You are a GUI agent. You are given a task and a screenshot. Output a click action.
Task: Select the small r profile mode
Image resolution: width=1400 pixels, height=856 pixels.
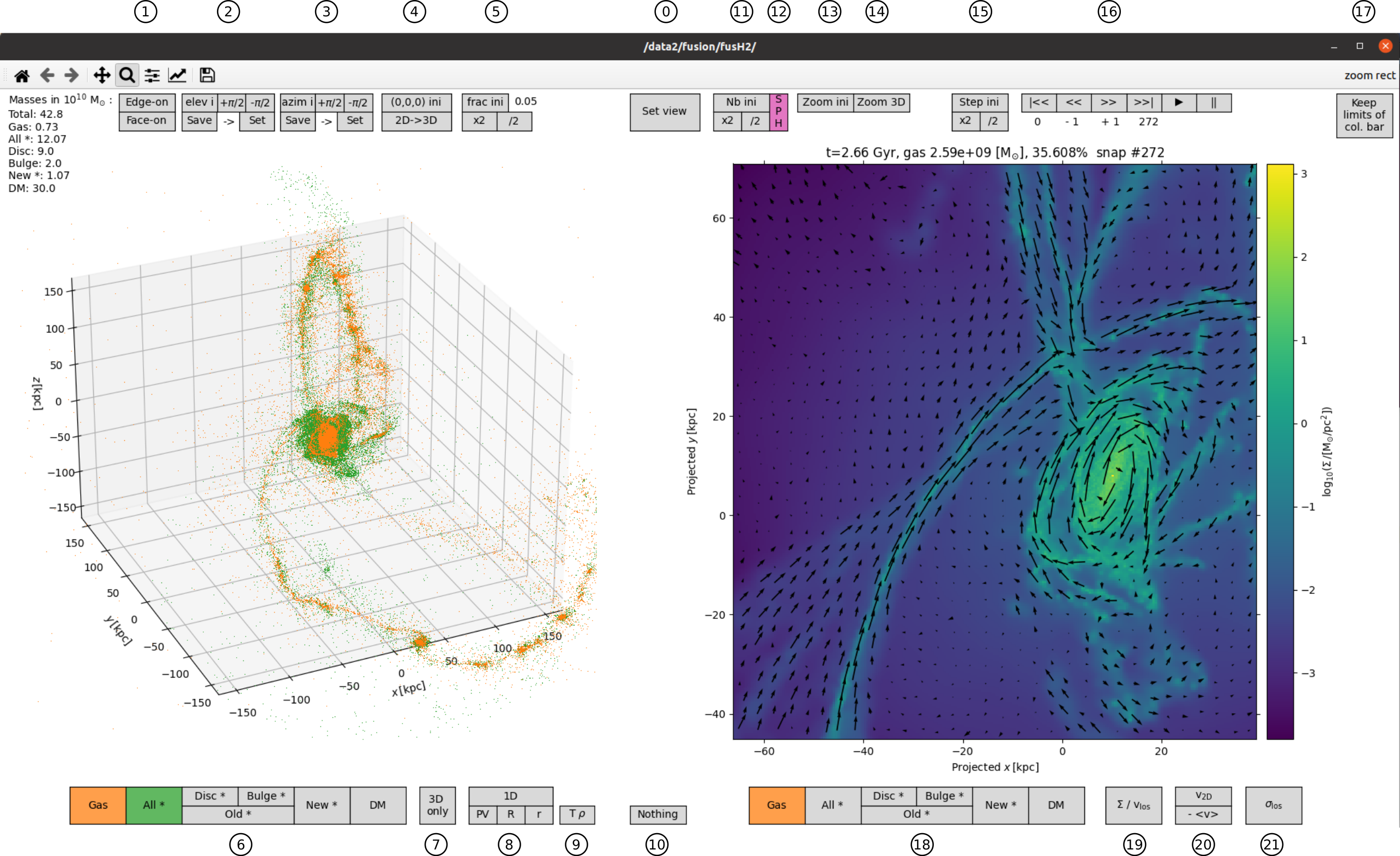click(539, 815)
